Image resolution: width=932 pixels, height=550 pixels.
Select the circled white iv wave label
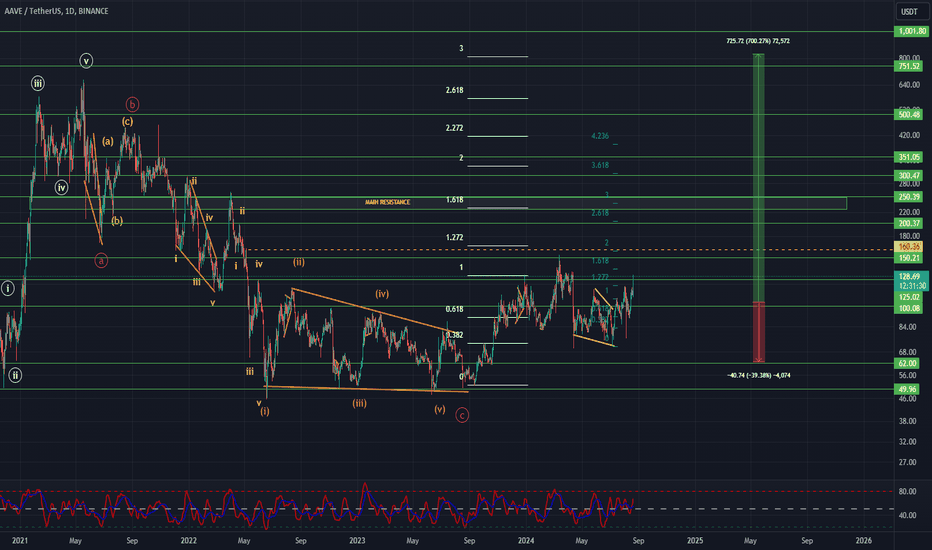click(61, 188)
